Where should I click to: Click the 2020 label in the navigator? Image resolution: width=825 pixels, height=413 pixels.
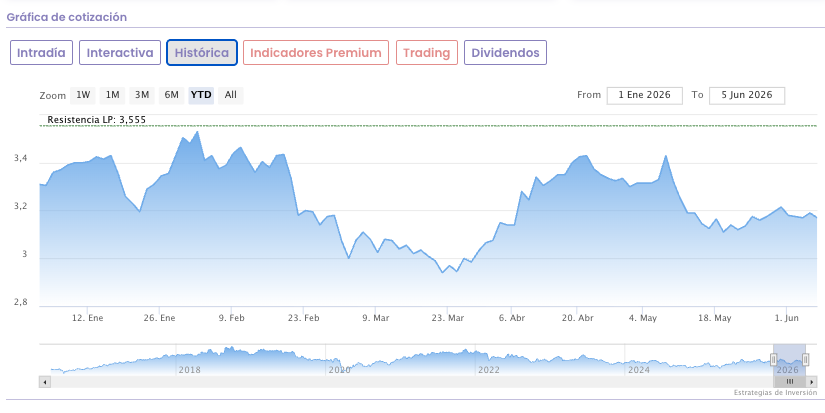pyautogui.click(x=339, y=370)
